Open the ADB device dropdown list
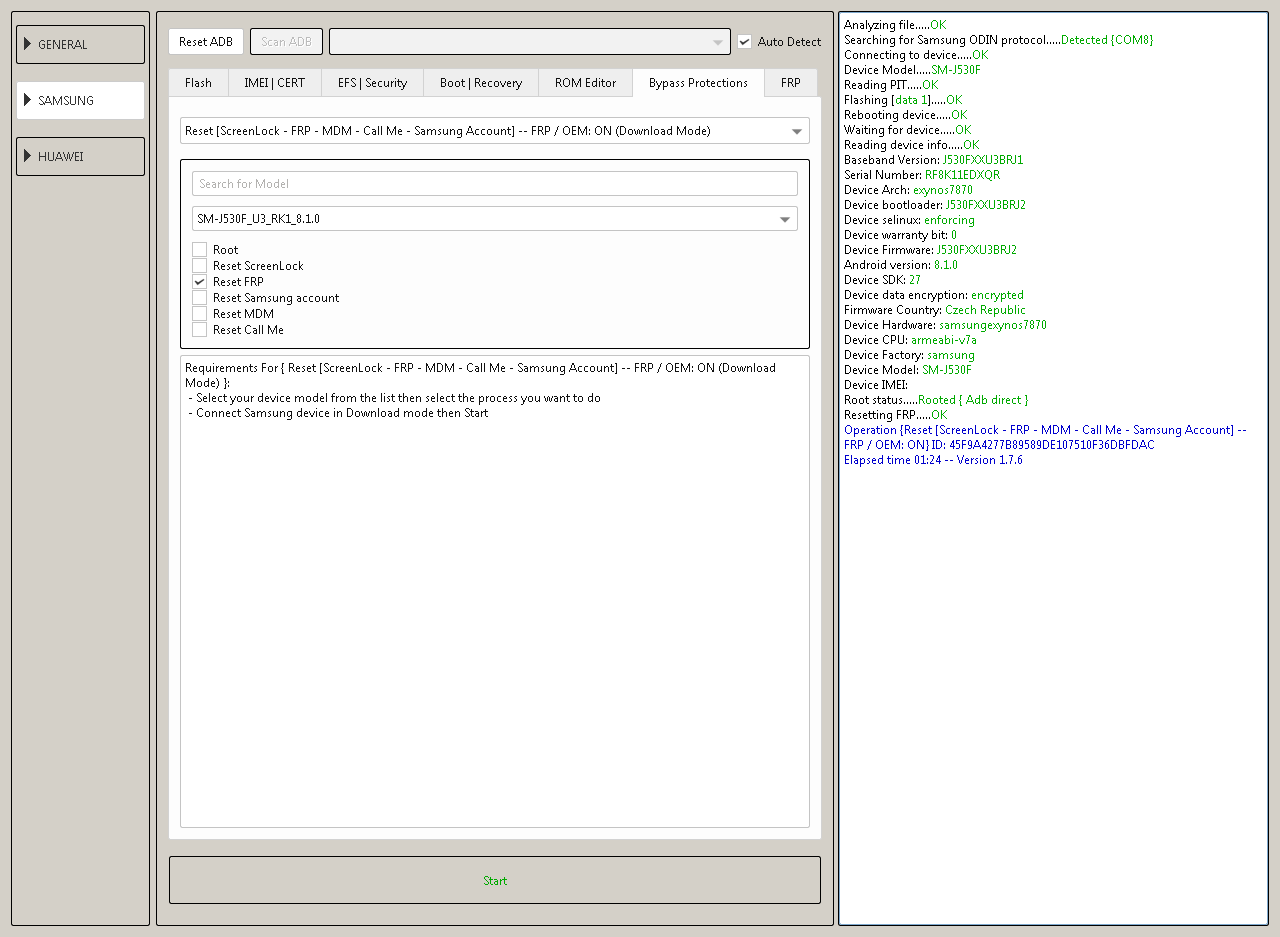Screen dimensions: 1280x937 (x=529, y=42)
